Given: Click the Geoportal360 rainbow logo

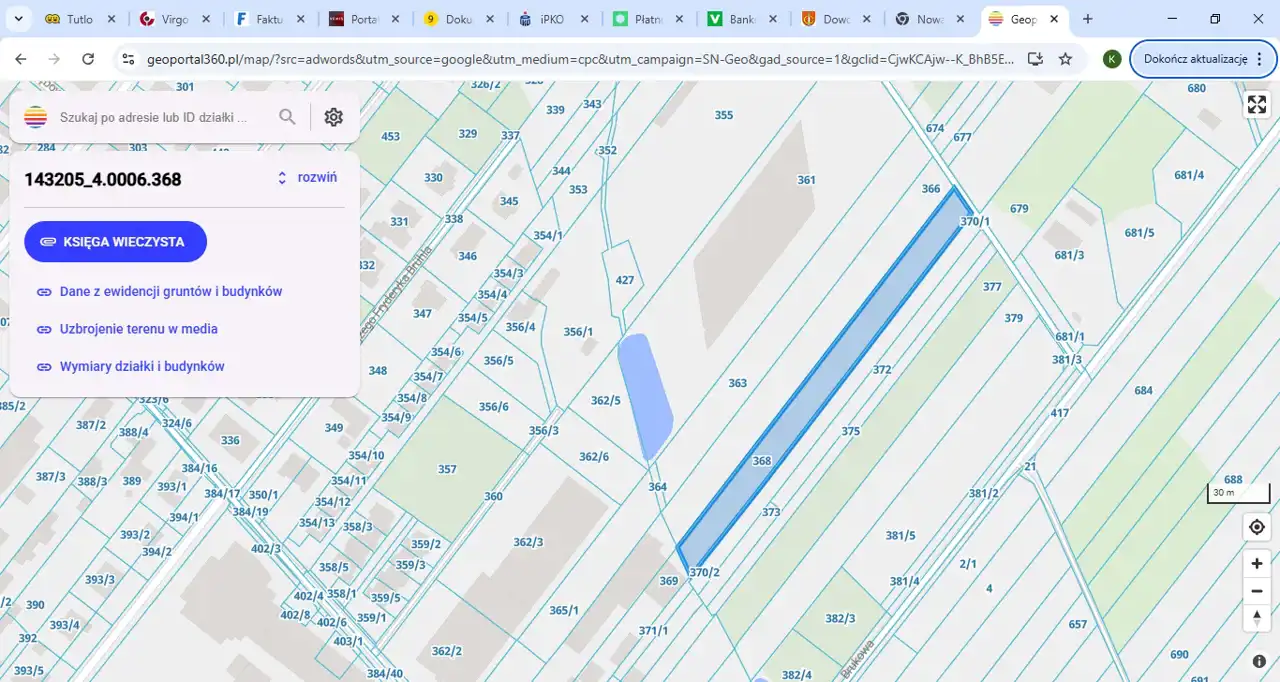Looking at the screenshot, I should click(x=35, y=117).
